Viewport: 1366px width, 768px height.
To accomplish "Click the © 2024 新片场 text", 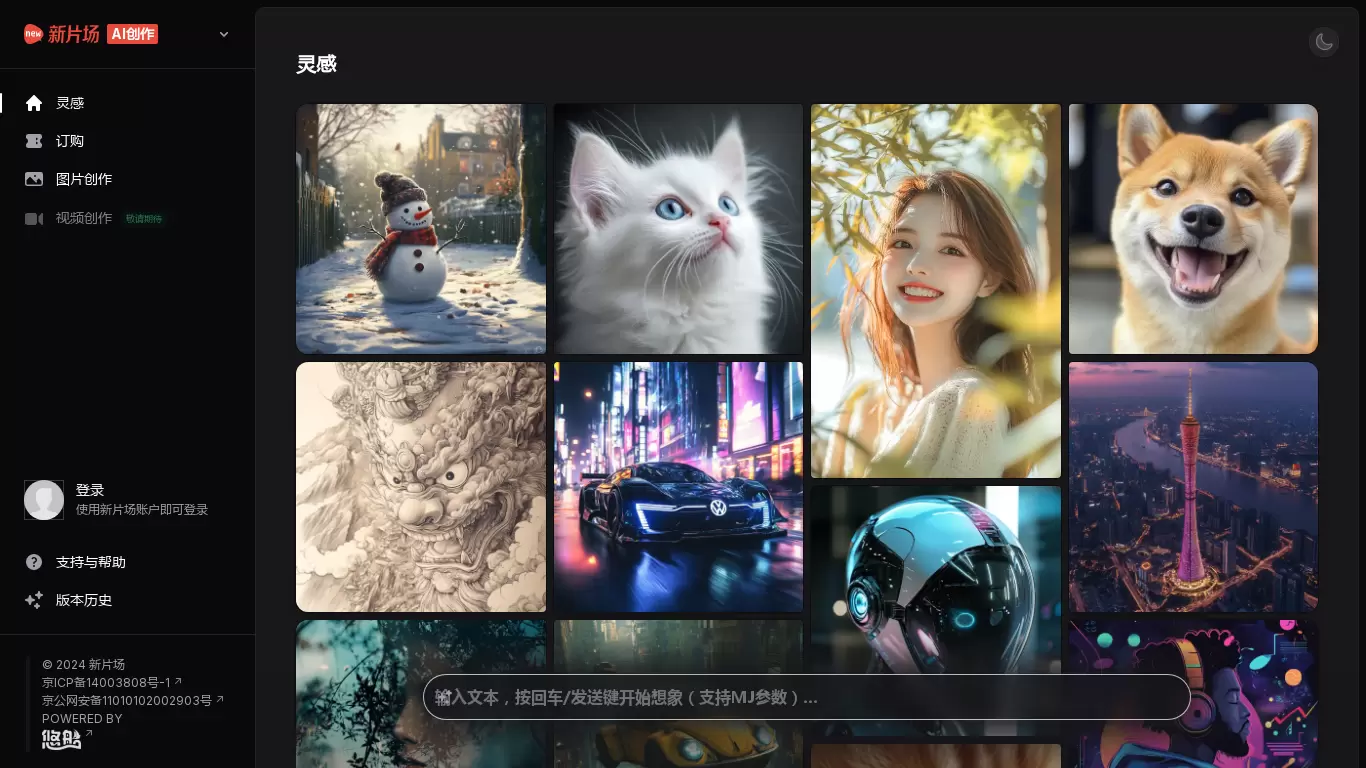I will [83, 665].
